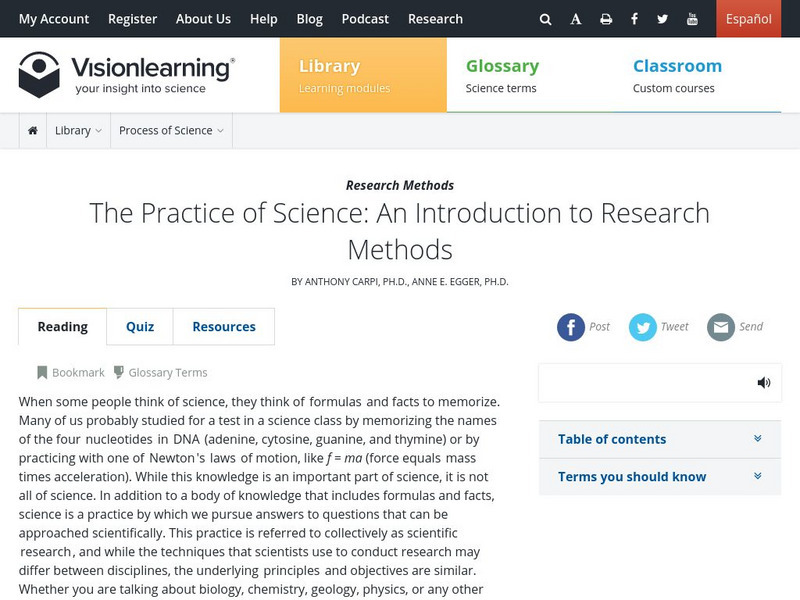
Task: Go to home via breadcrumb house icon
Action: coord(33,131)
